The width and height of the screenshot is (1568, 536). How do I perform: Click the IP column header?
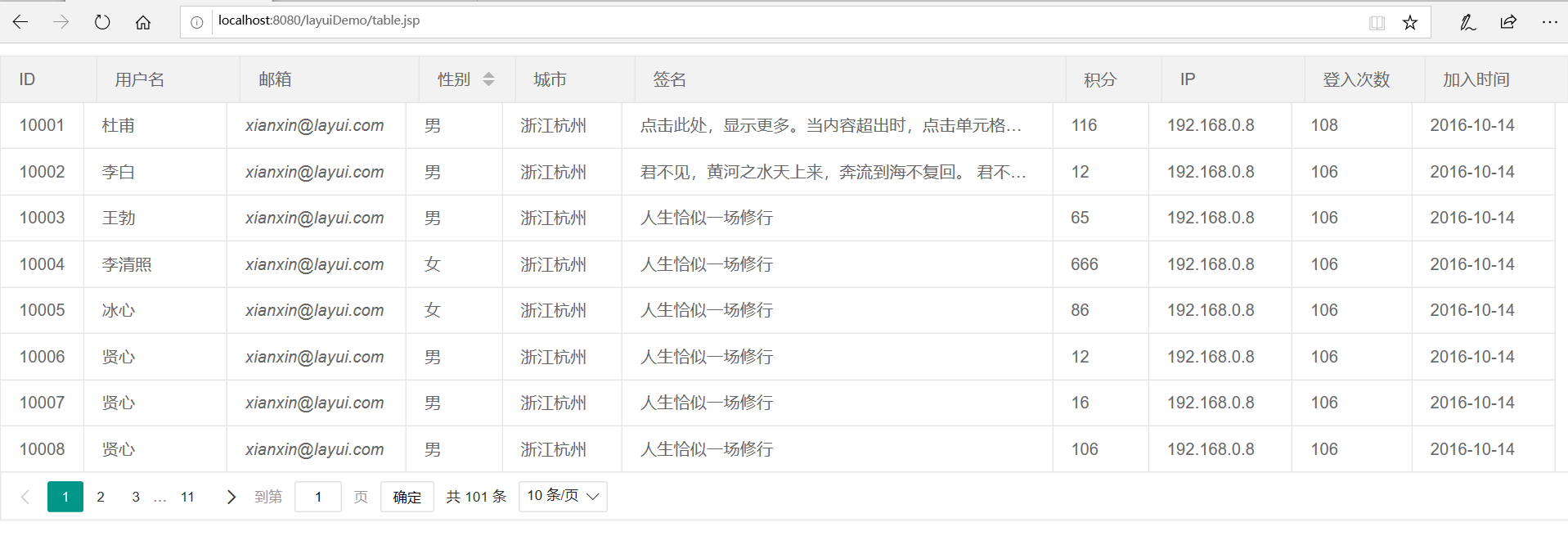pos(1233,79)
